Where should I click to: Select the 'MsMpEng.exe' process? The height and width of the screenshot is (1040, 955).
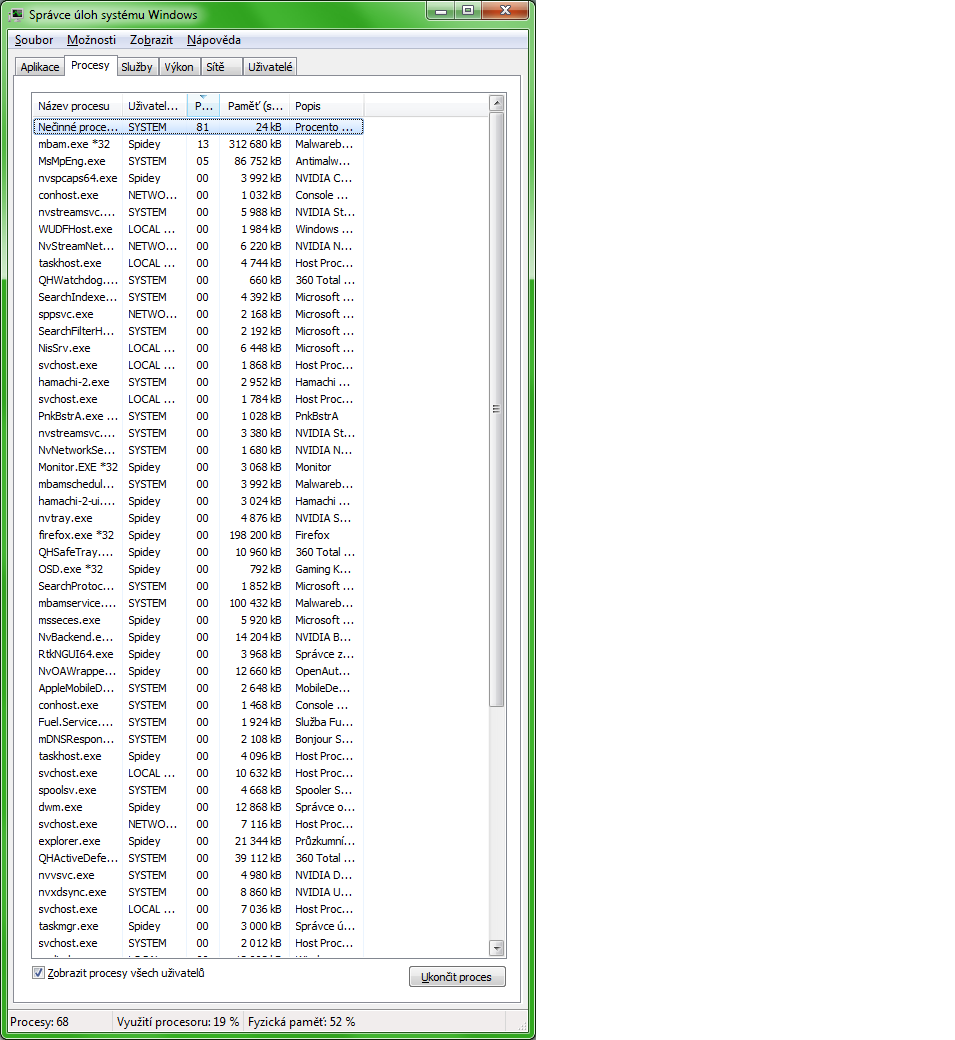click(x=198, y=161)
